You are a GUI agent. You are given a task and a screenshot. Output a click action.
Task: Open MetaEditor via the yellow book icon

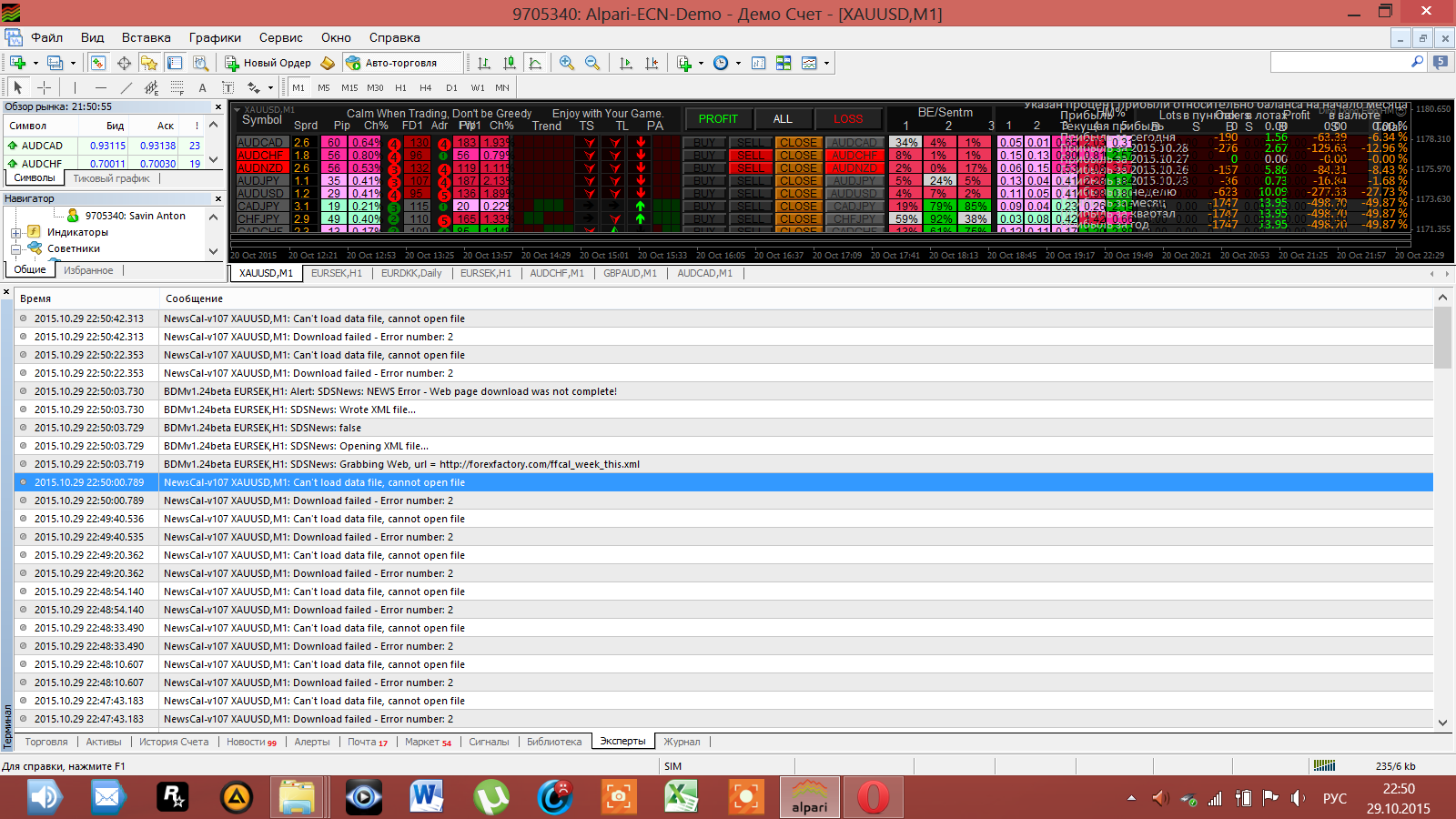[x=328, y=63]
